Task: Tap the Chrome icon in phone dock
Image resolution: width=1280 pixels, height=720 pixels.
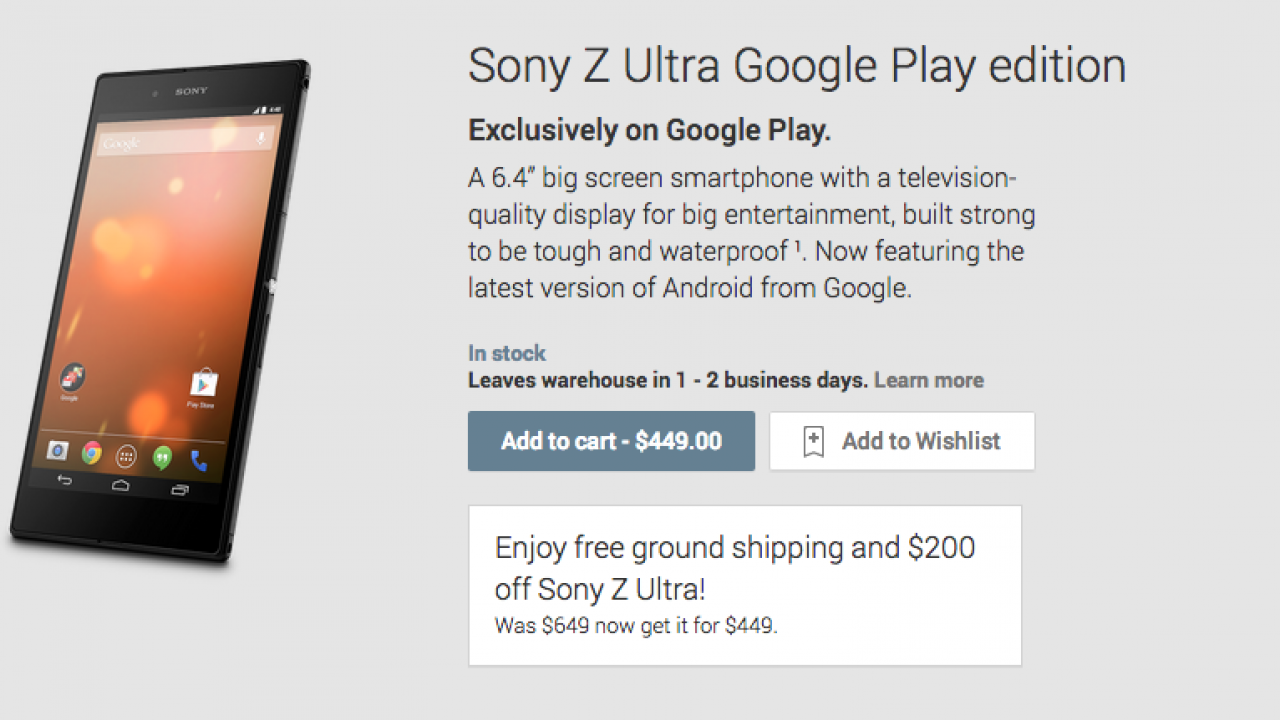Action: (92, 454)
